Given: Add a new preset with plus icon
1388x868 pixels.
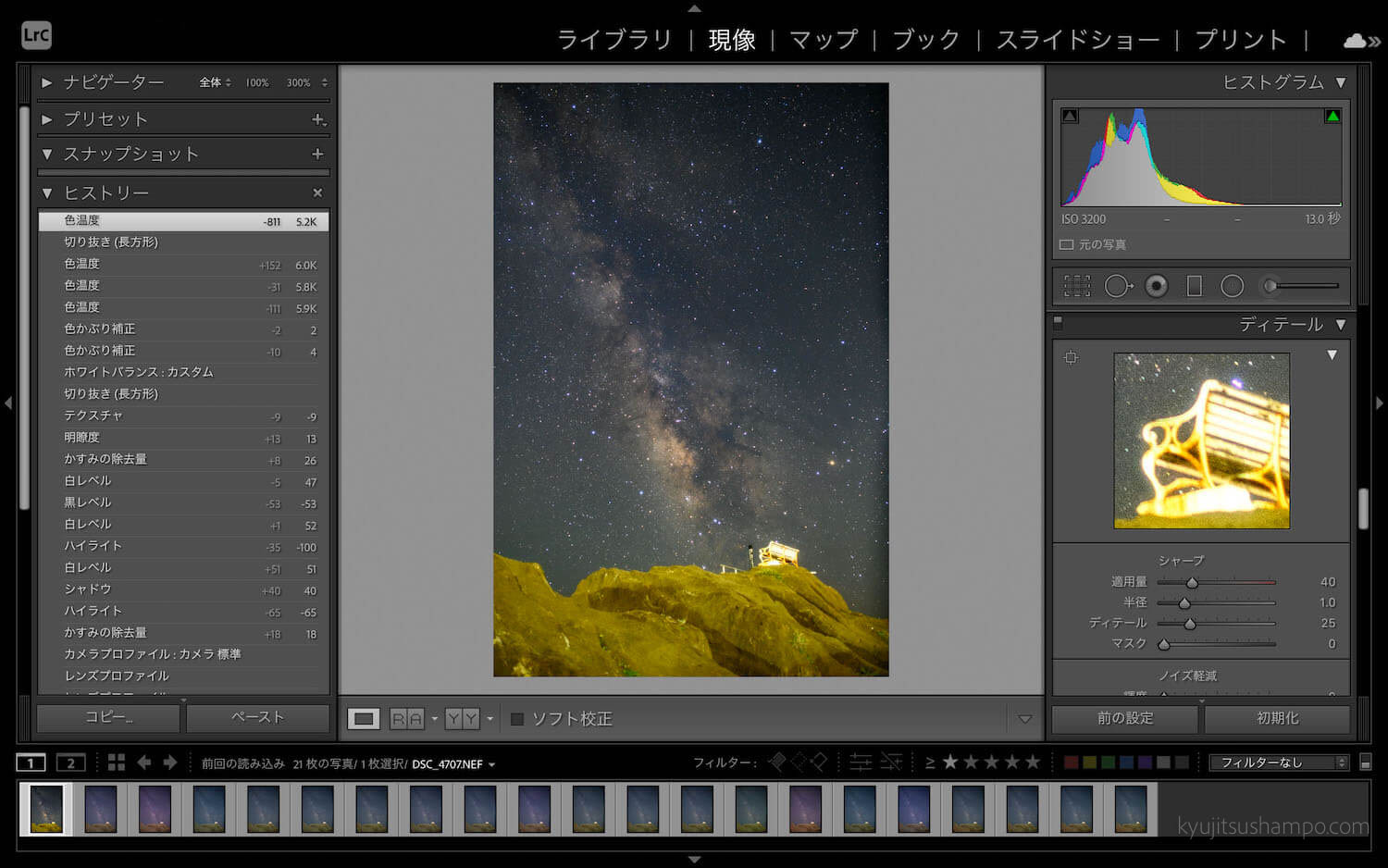Looking at the screenshot, I should click(318, 119).
